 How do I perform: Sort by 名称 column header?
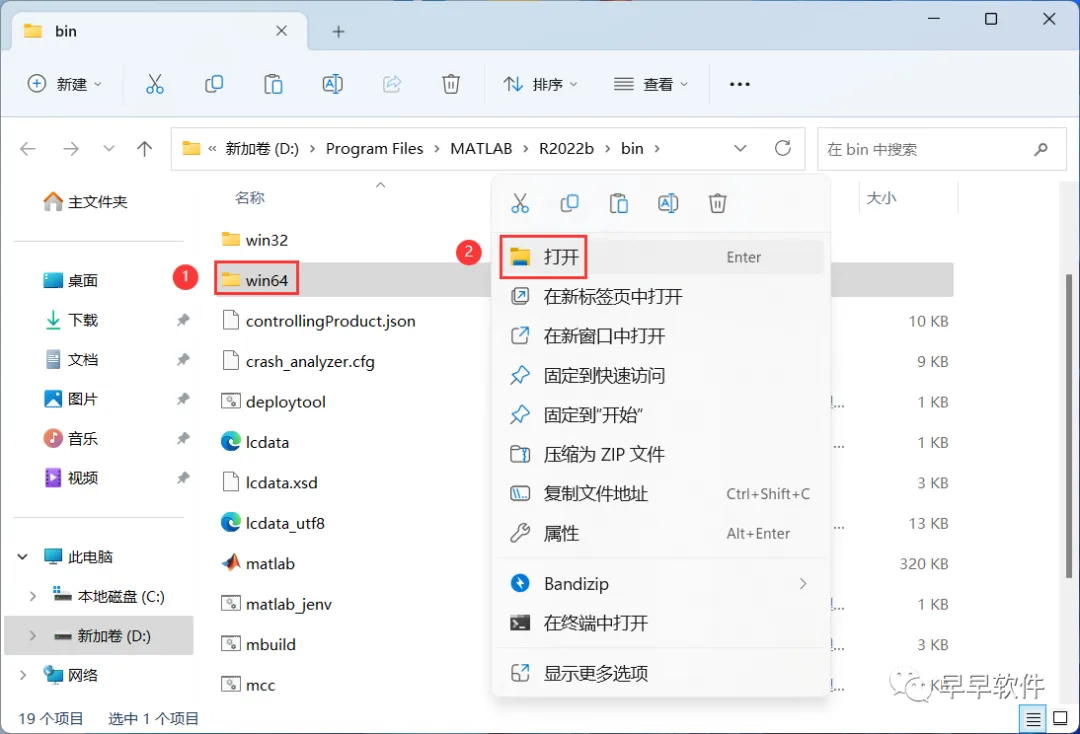tap(249, 198)
